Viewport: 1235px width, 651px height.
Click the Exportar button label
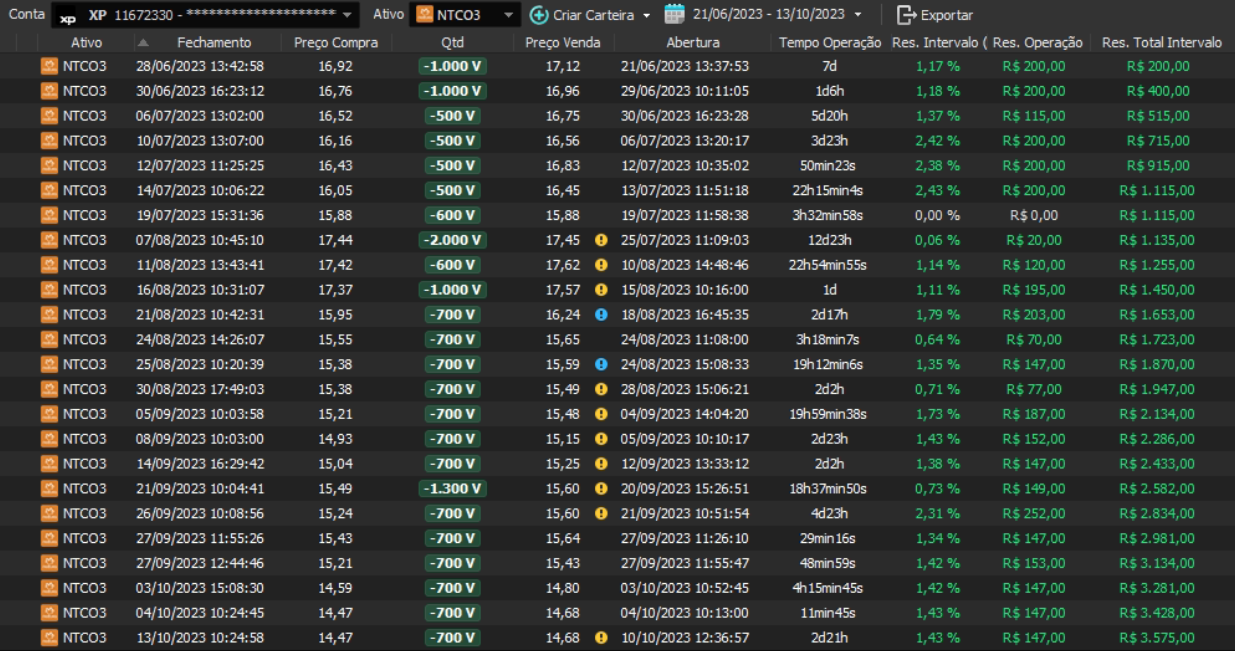pyautogui.click(x=946, y=15)
